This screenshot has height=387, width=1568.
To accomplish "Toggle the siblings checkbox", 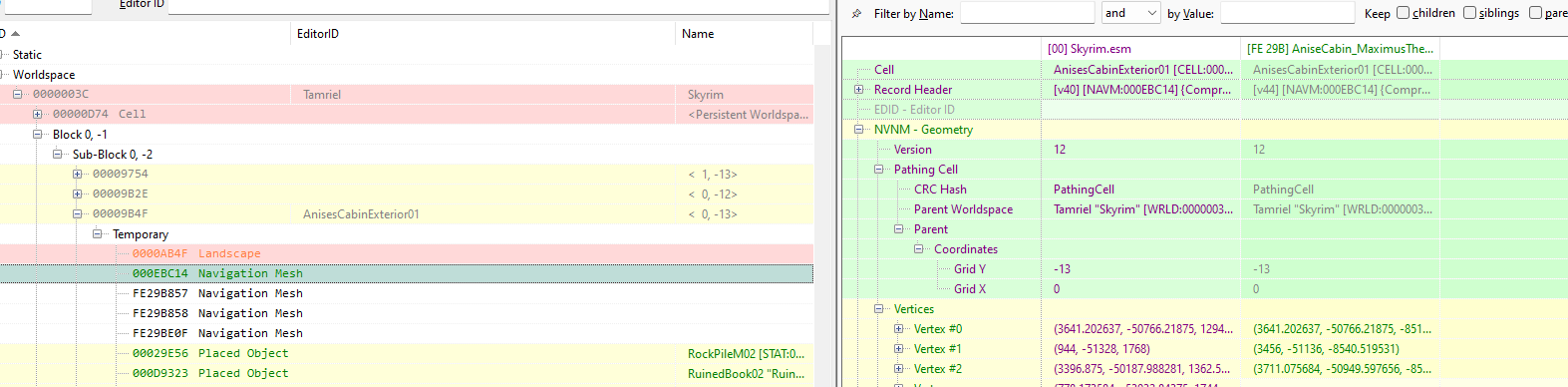I will (1469, 13).
